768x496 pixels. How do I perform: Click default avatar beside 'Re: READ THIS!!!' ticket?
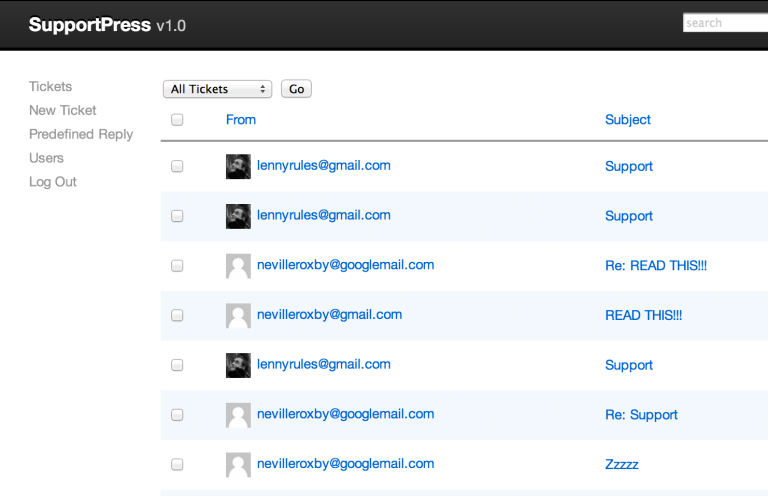pyautogui.click(x=238, y=266)
